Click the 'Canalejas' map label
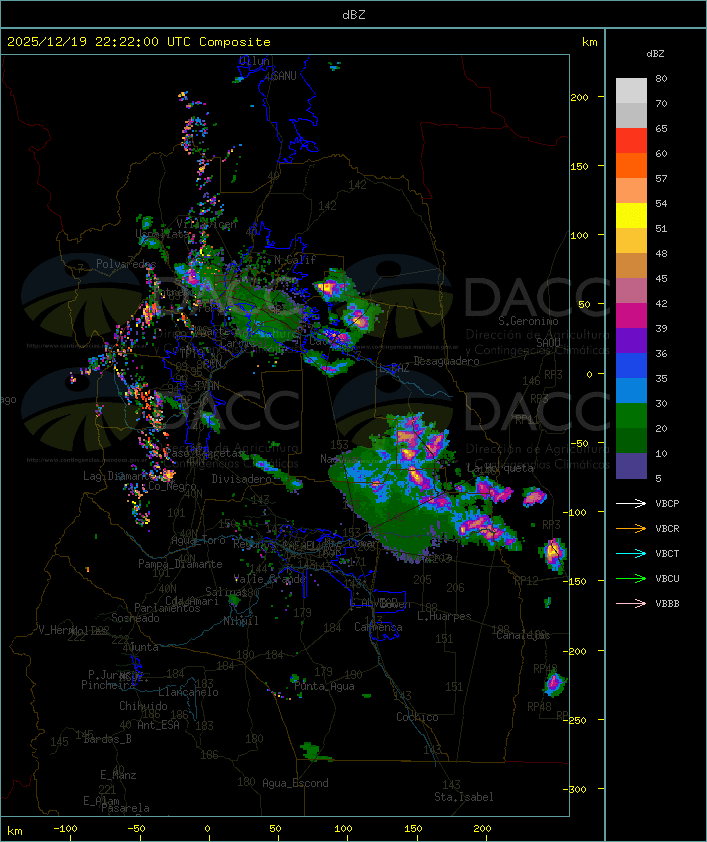707x842 pixels. coord(523,635)
